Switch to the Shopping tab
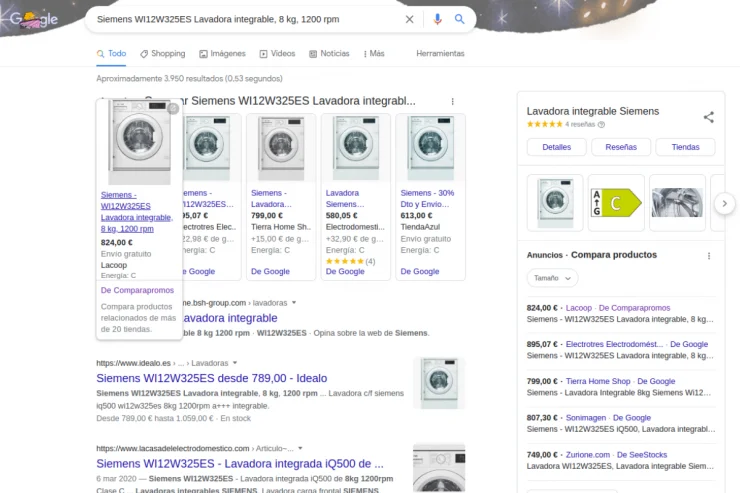Viewport: 740px width, 493px height. 162,54
